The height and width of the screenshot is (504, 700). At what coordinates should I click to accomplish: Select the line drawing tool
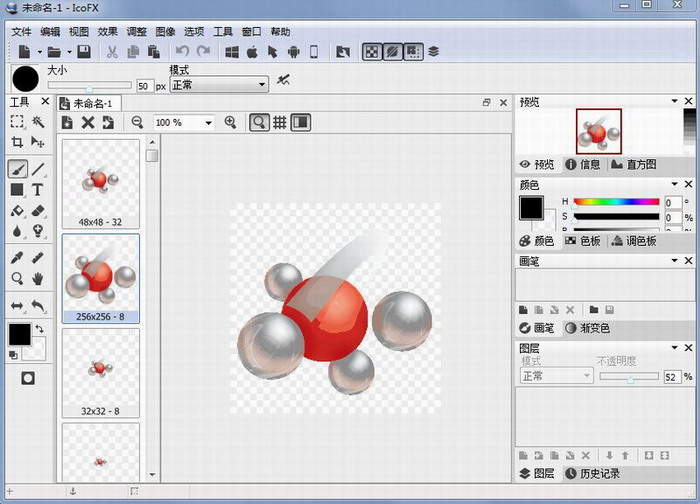[x=38, y=169]
